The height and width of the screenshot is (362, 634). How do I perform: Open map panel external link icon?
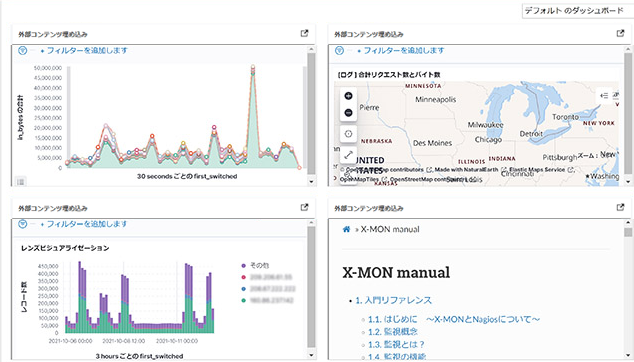(620, 34)
